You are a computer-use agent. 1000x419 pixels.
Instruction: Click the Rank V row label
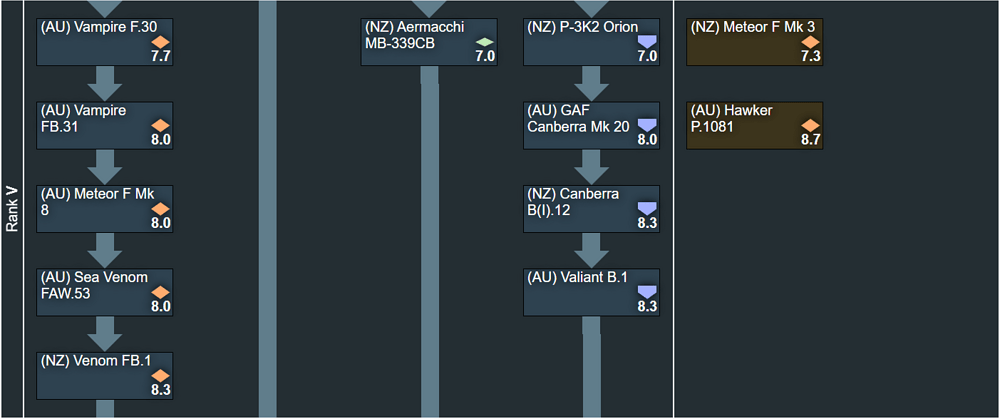tap(12, 208)
